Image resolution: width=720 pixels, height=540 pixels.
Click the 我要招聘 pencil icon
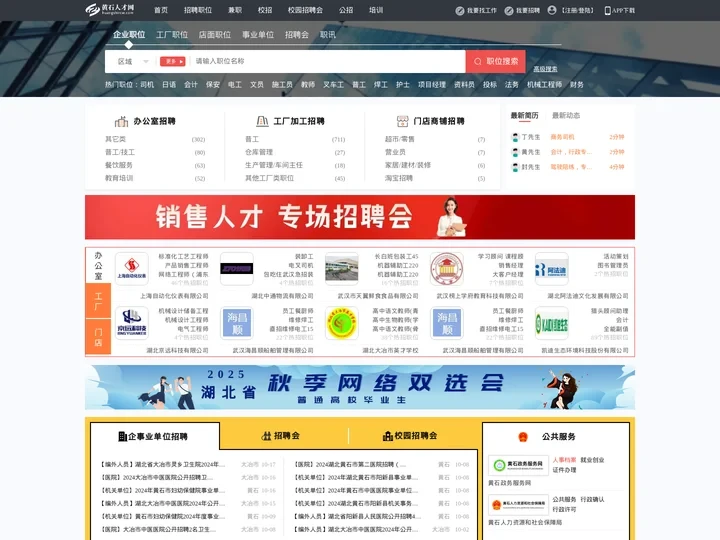(509, 11)
